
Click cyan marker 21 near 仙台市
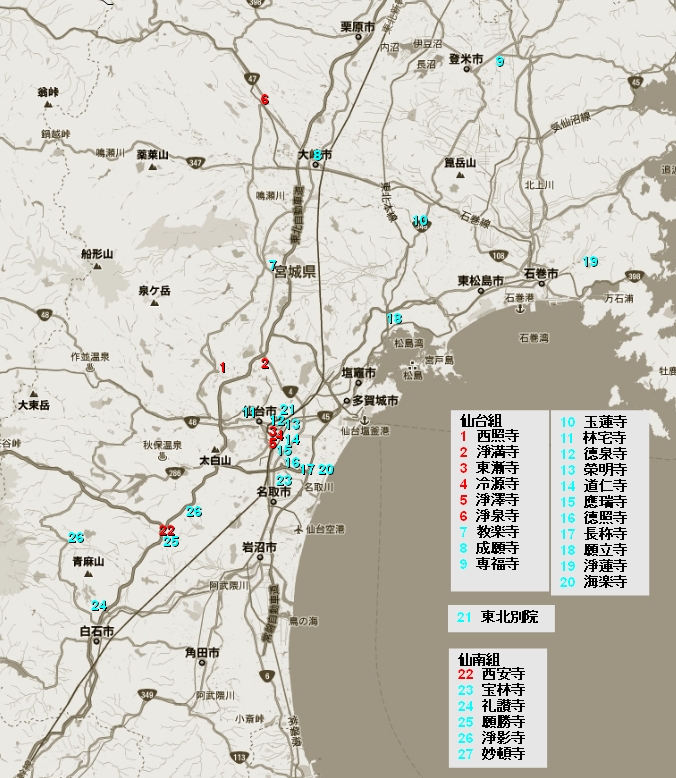click(287, 410)
